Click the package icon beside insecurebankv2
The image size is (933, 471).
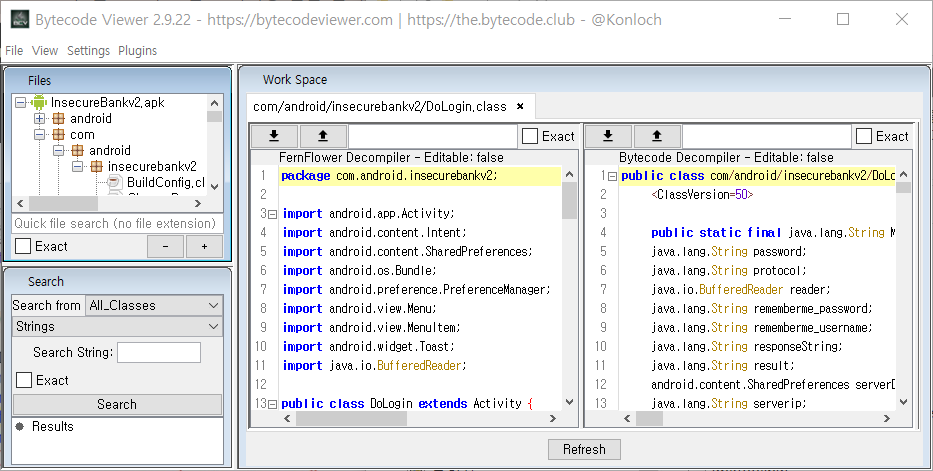click(x=96, y=167)
